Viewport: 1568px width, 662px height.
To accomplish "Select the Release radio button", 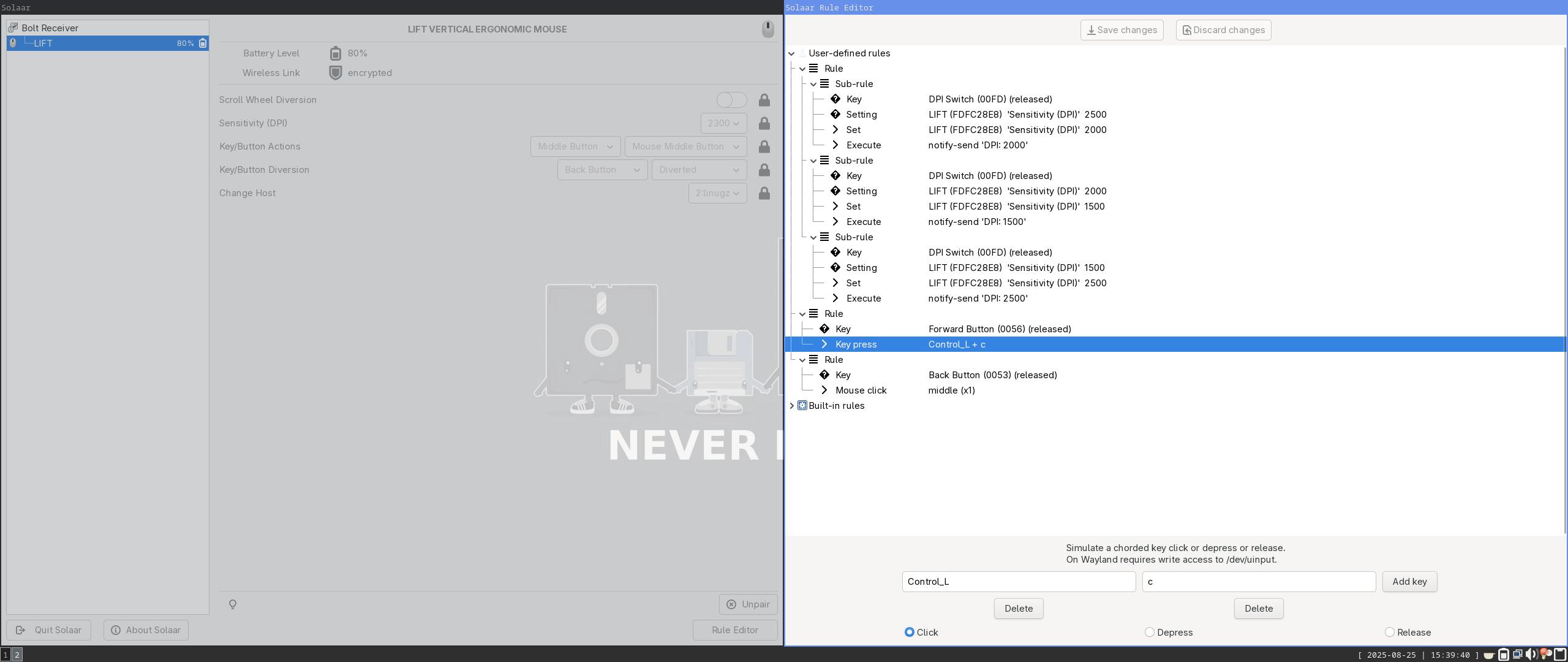I will (x=1389, y=632).
